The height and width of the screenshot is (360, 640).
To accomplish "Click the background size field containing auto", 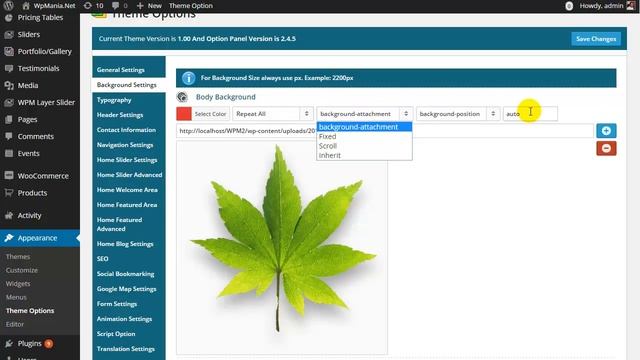I will (530, 114).
